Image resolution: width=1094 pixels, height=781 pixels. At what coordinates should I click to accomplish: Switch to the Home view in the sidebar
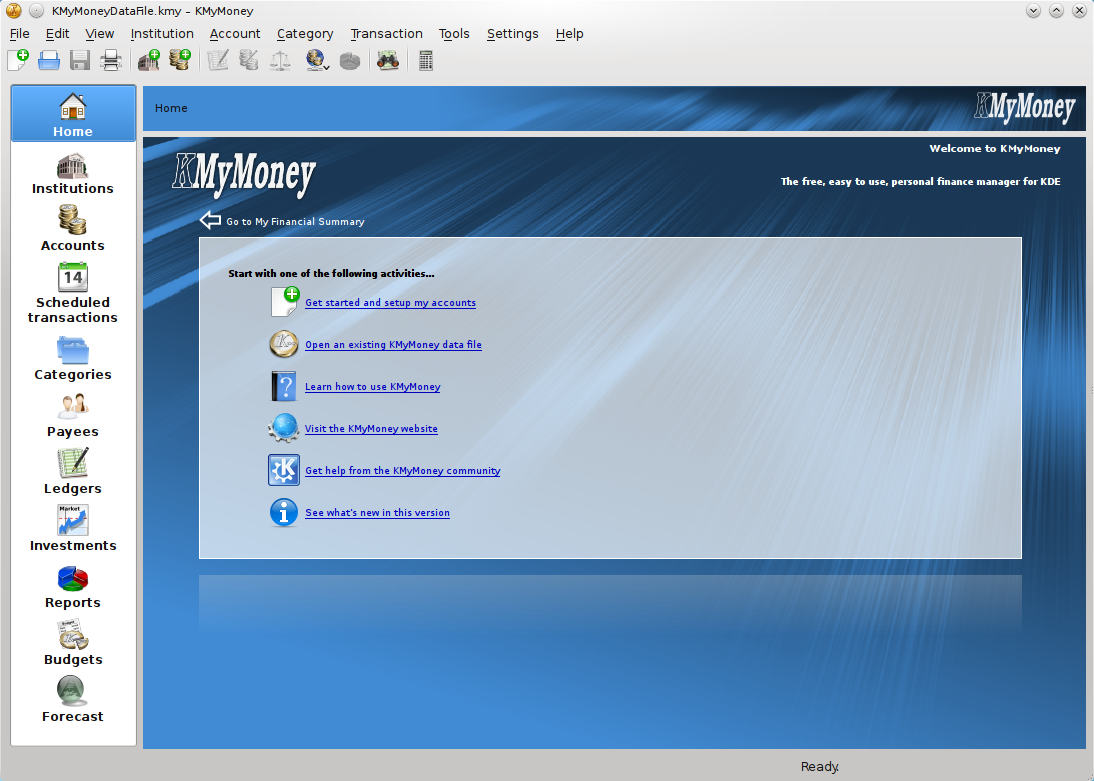[x=73, y=114]
